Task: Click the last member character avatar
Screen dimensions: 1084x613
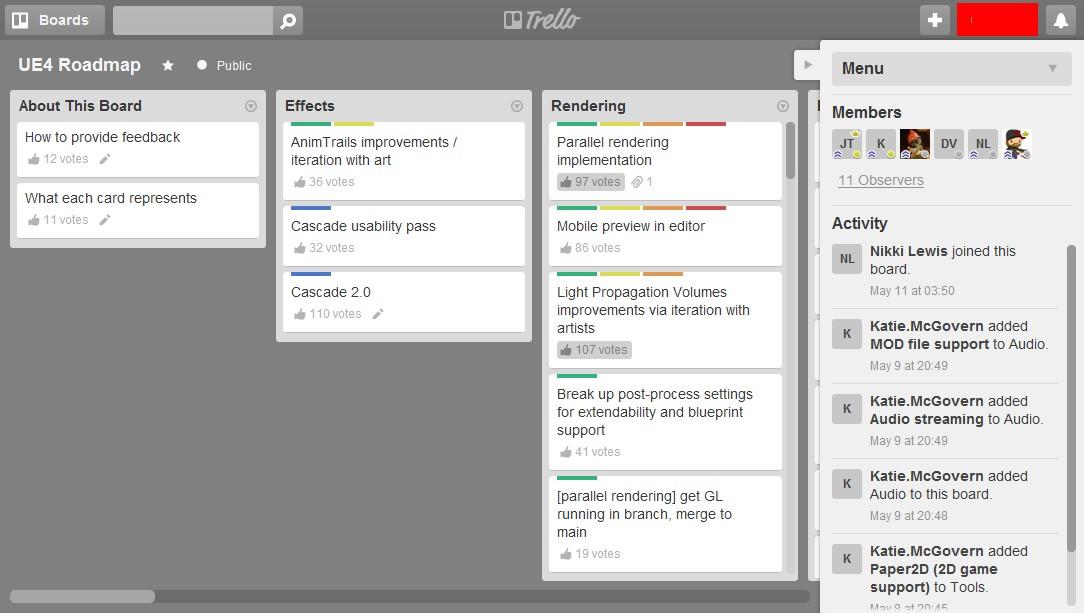Action: pyautogui.click(x=1016, y=144)
